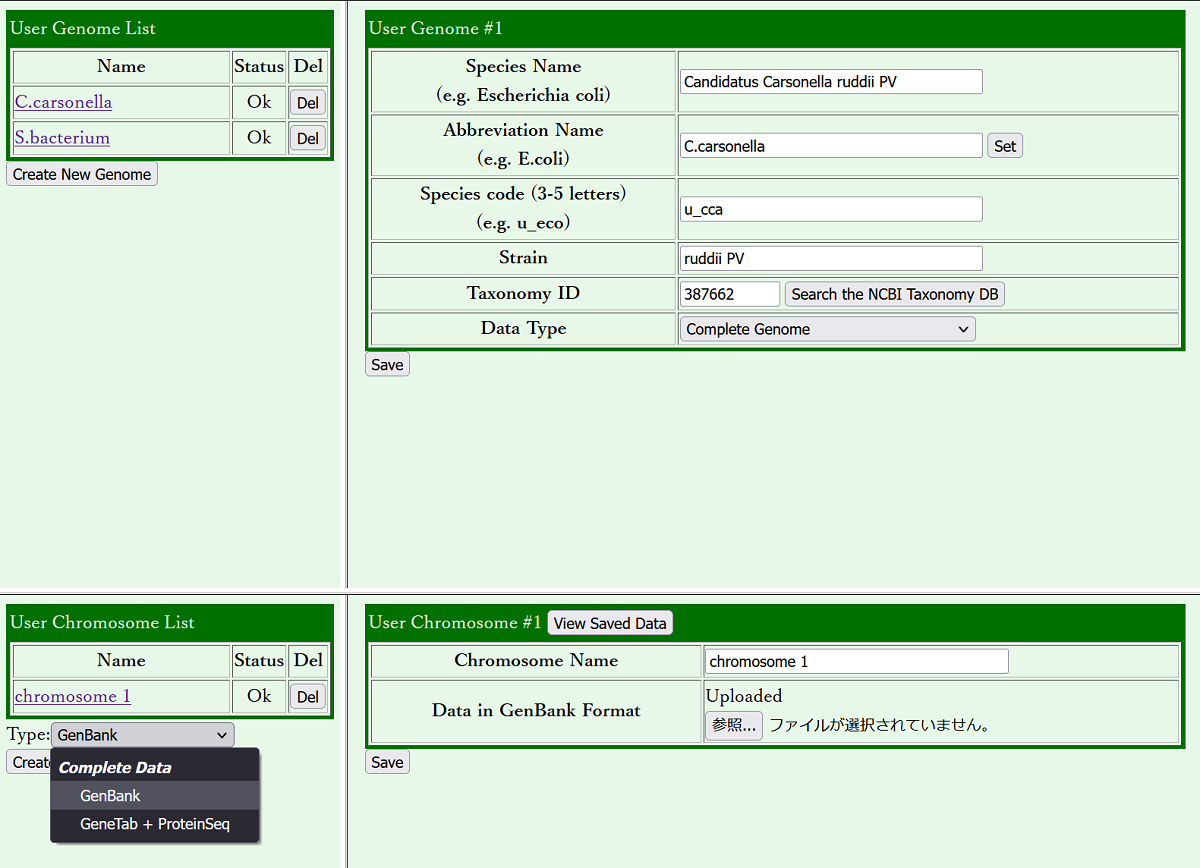This screenshot has height=868, width=1200.
Task: Delete the S.bacterium genome entry
Action: click(307, 139)
